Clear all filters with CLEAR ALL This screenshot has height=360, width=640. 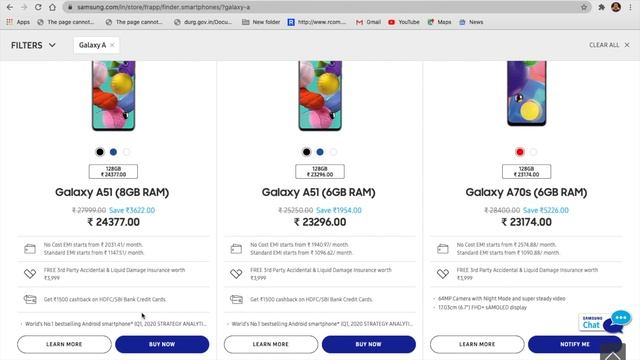(609, 45)
